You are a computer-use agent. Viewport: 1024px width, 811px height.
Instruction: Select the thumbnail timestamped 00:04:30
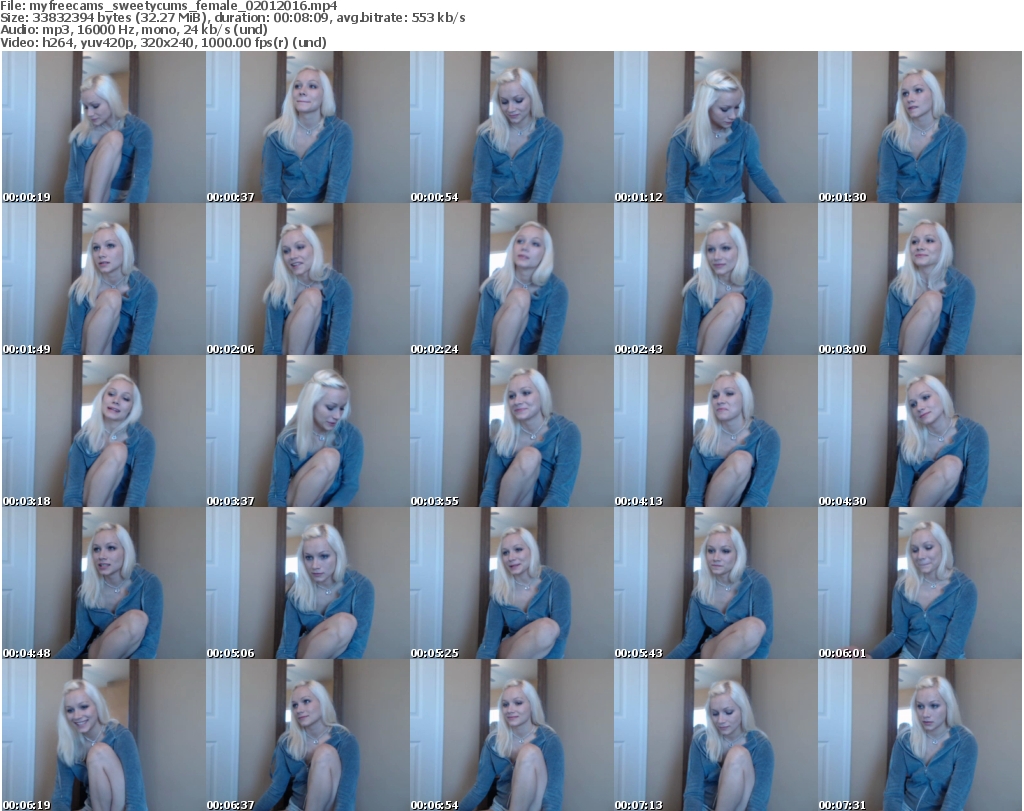[920, 432]
